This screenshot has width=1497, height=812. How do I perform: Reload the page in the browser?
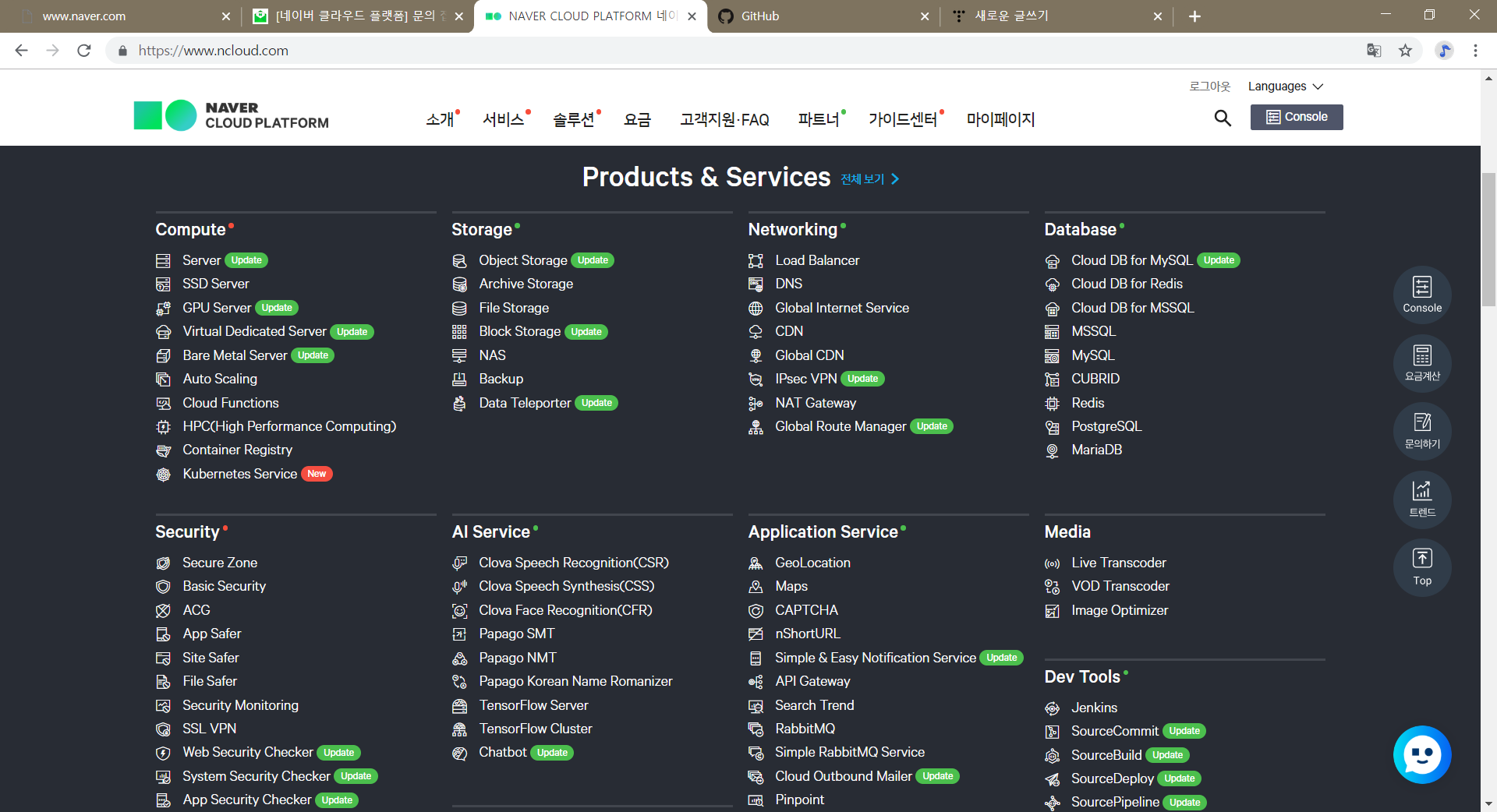(x=84, y=51)
